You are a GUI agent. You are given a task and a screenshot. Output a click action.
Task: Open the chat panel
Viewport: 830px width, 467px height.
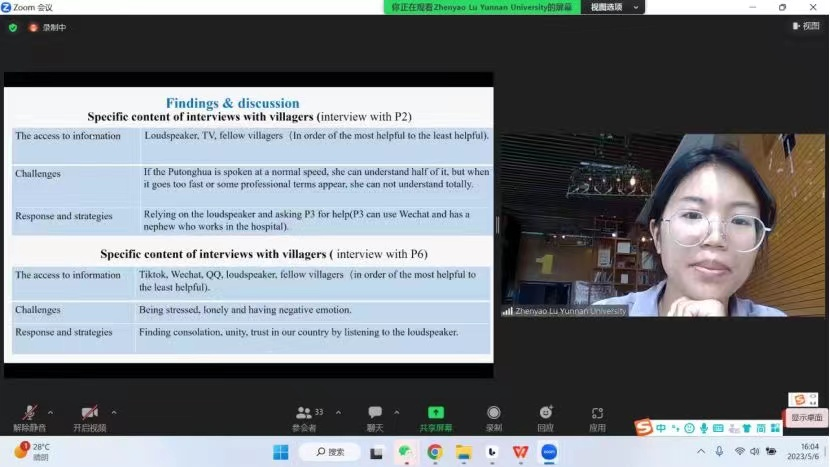coord(375,416)
